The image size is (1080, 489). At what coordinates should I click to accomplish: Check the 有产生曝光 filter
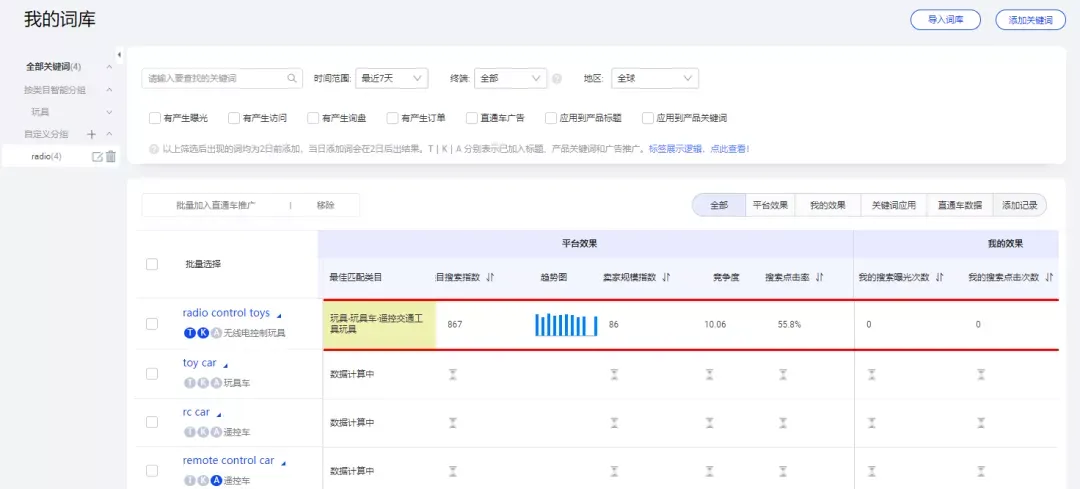(155, 118)
